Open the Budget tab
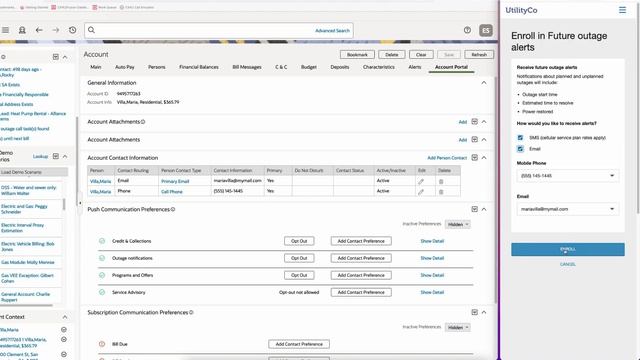640x360 pixels. (x=309, y=67)
